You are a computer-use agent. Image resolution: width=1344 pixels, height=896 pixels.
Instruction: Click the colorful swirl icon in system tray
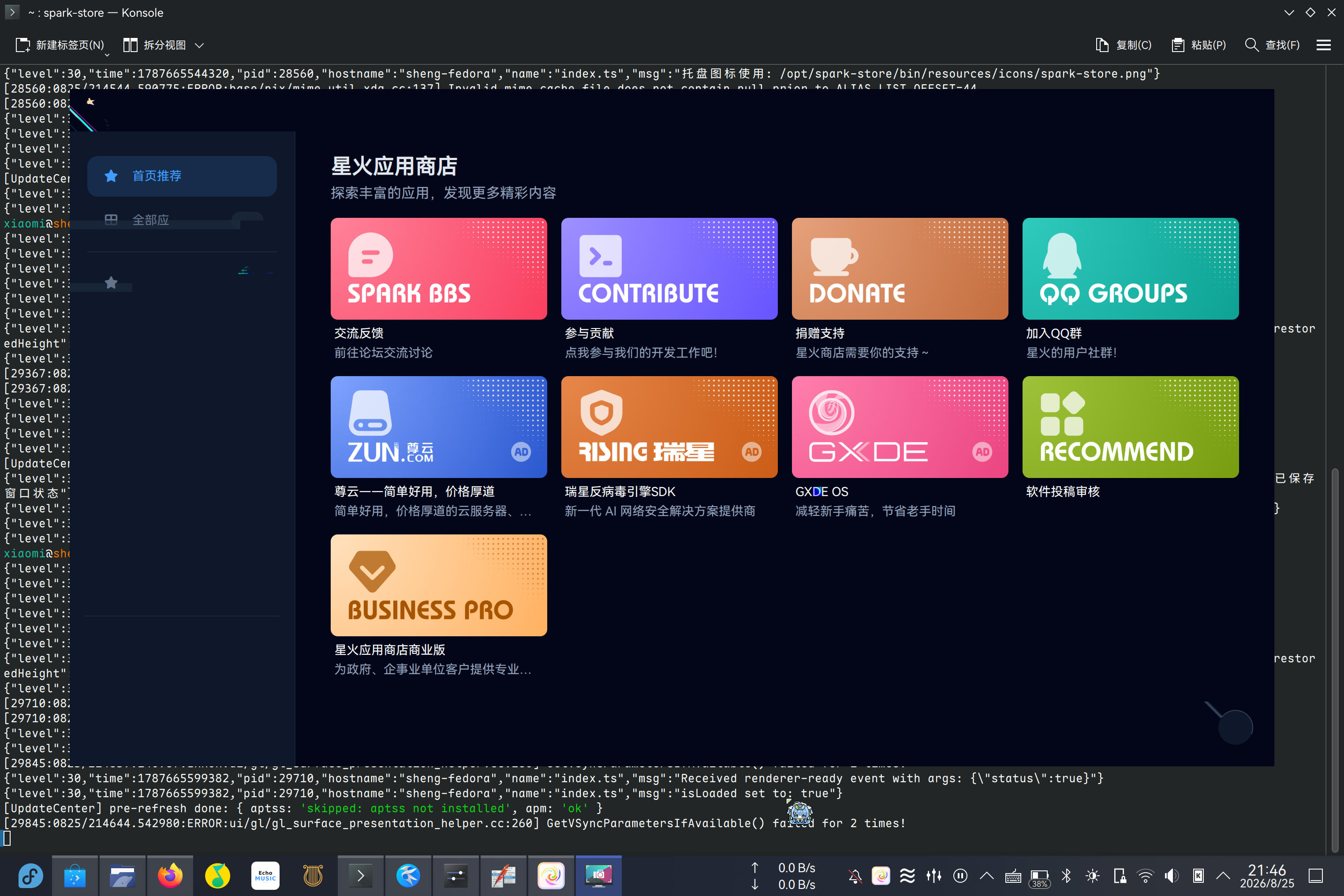click(881, 875)
